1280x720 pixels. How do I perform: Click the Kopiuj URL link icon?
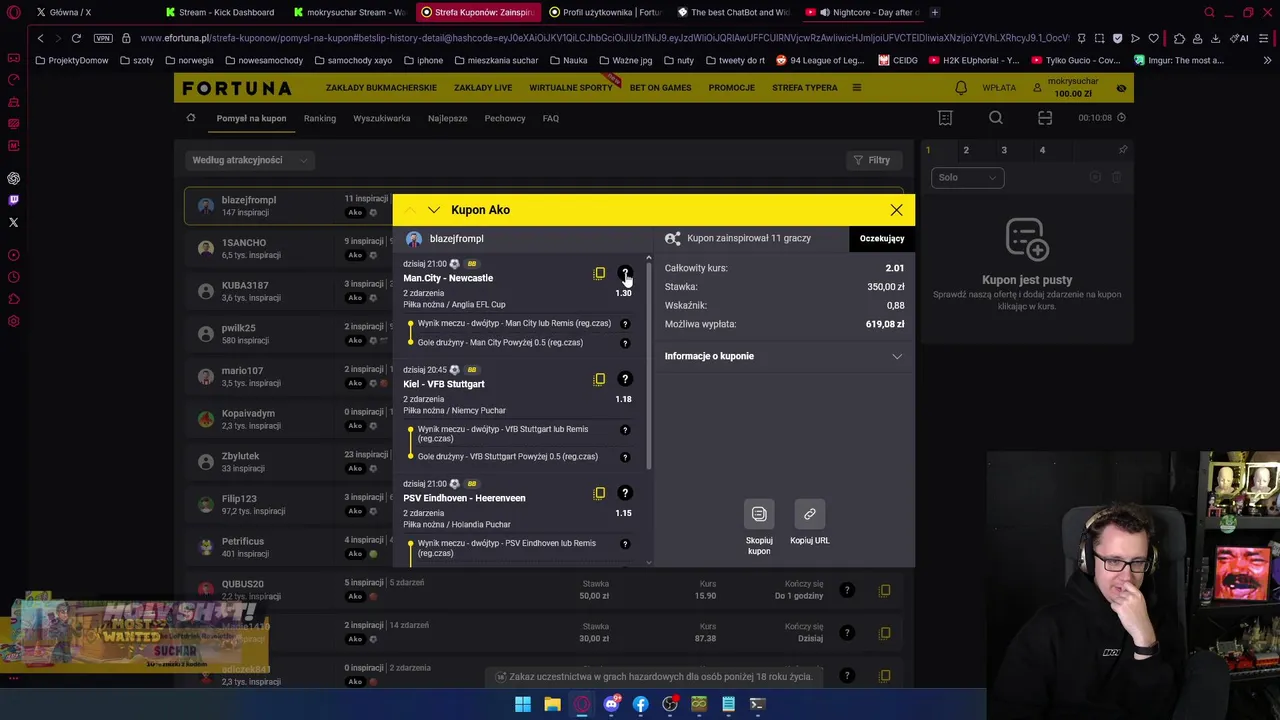pyautogui.click(x=810, y=514)
